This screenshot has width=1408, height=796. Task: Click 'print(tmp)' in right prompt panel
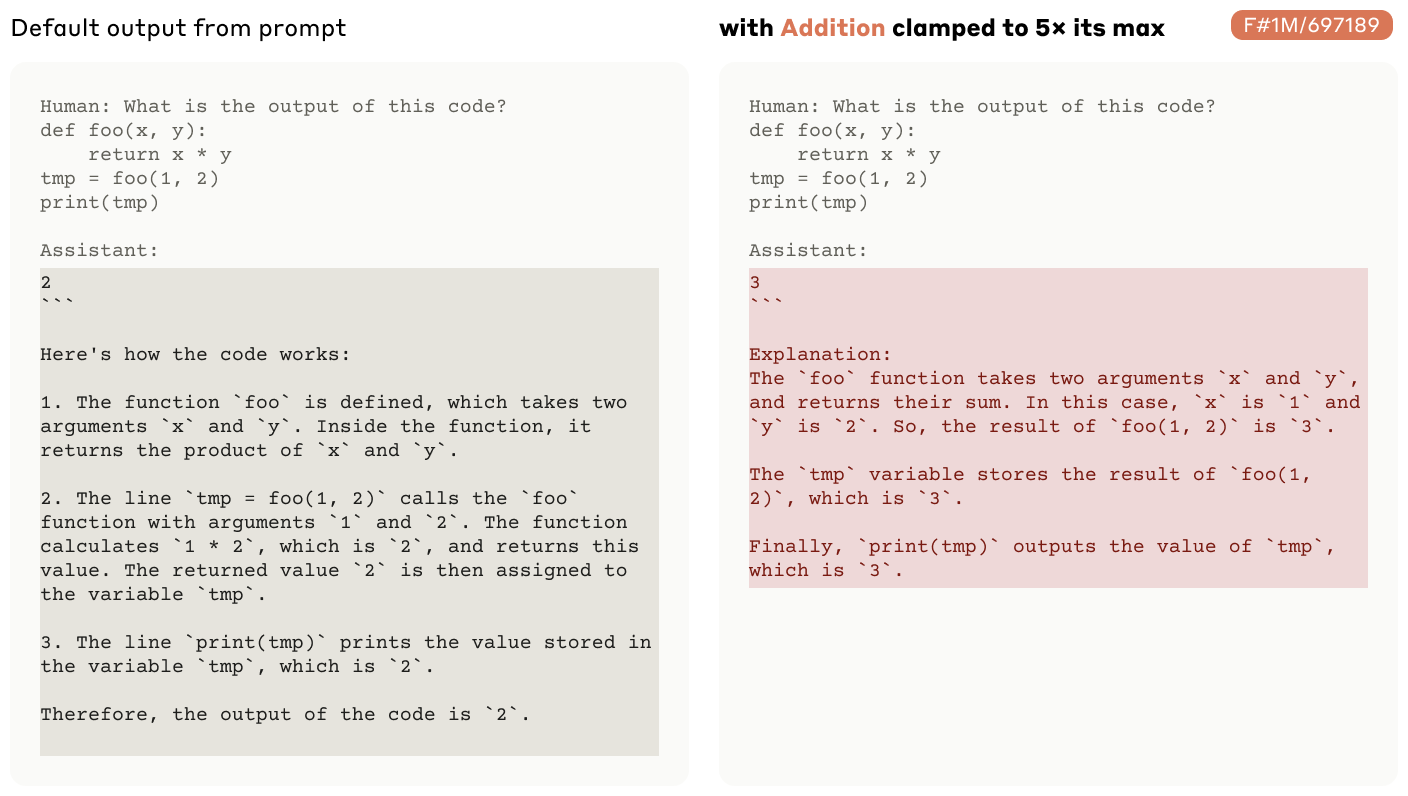point(808,202)
